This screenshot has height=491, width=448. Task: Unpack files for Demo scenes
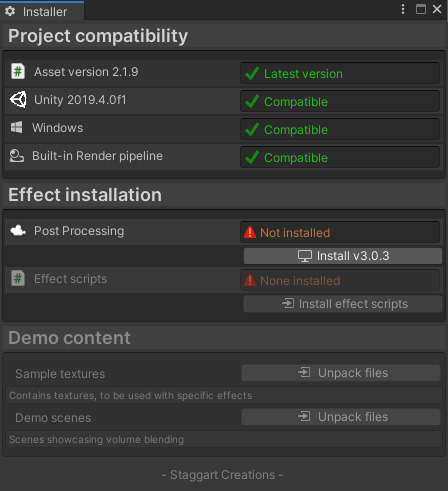point(341,417)
